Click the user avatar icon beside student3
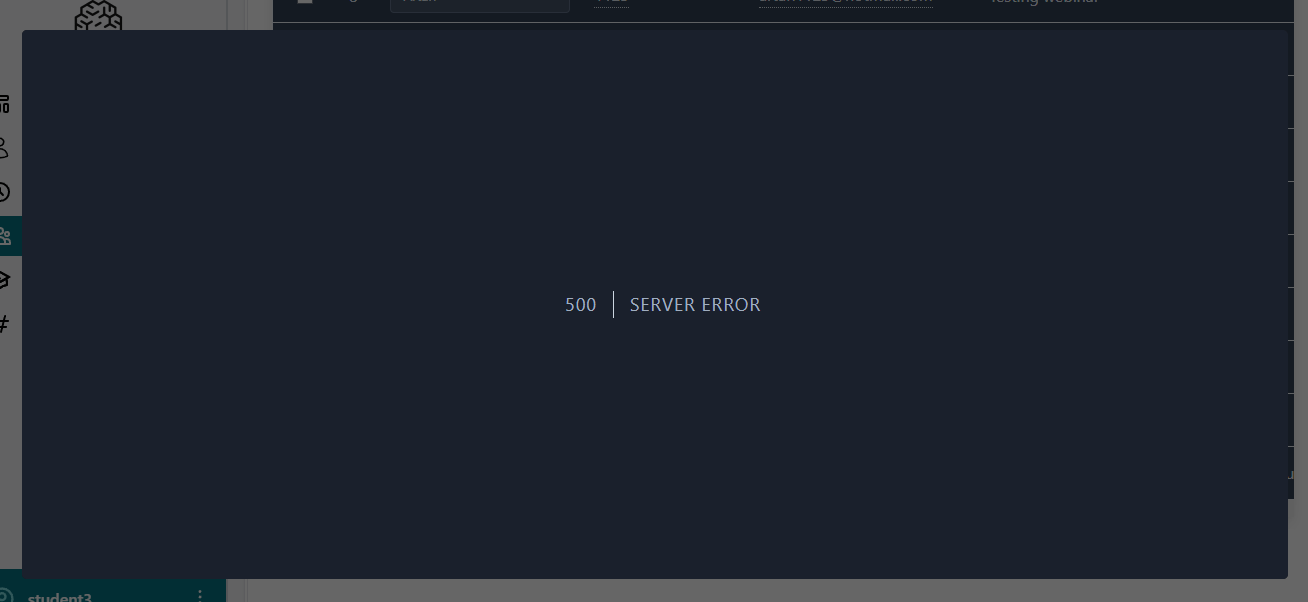The image size is (1308, 602). point(6,595)
